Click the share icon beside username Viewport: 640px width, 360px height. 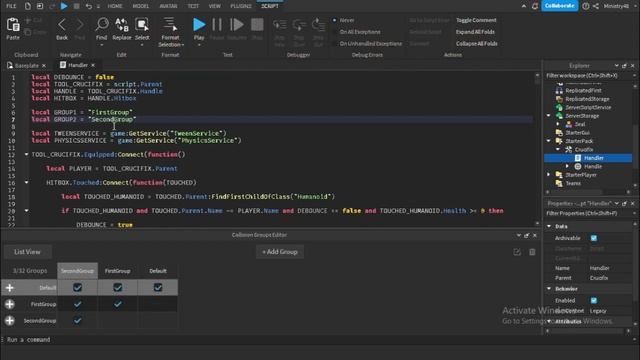[x=596, y=6]
